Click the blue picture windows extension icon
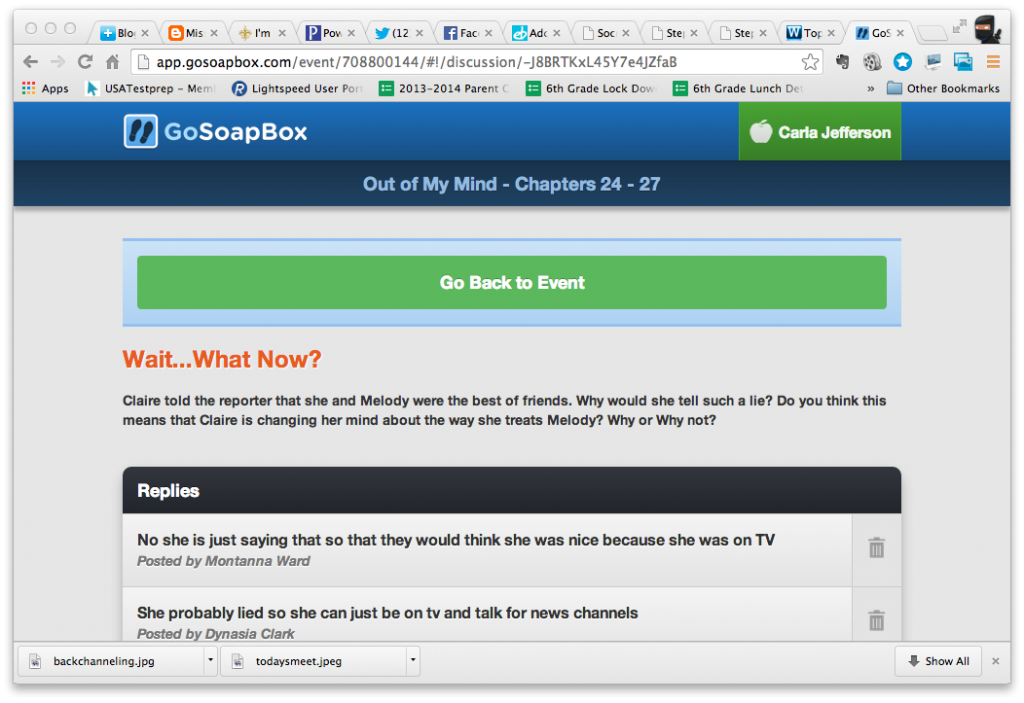Viewport: 1024px width, 703px height. click(x=963, y=62)
